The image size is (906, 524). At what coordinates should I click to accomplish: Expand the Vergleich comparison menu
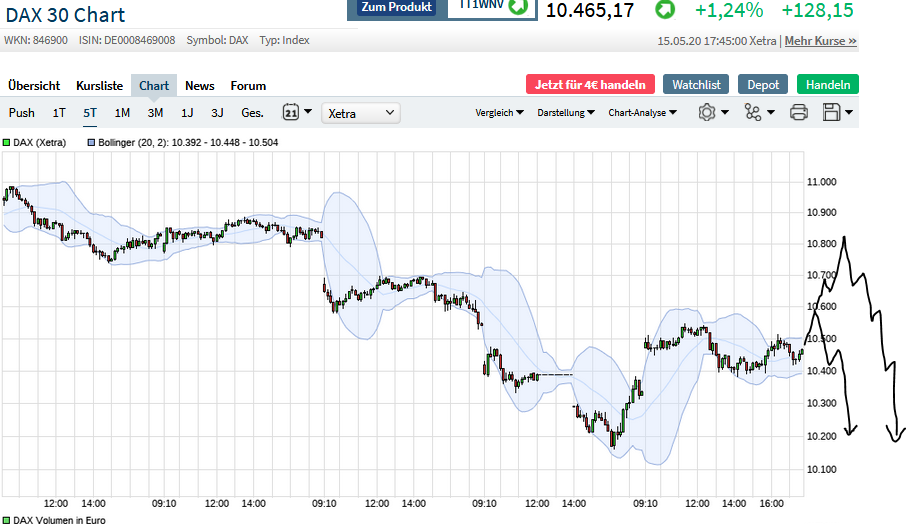click(499, 113)
